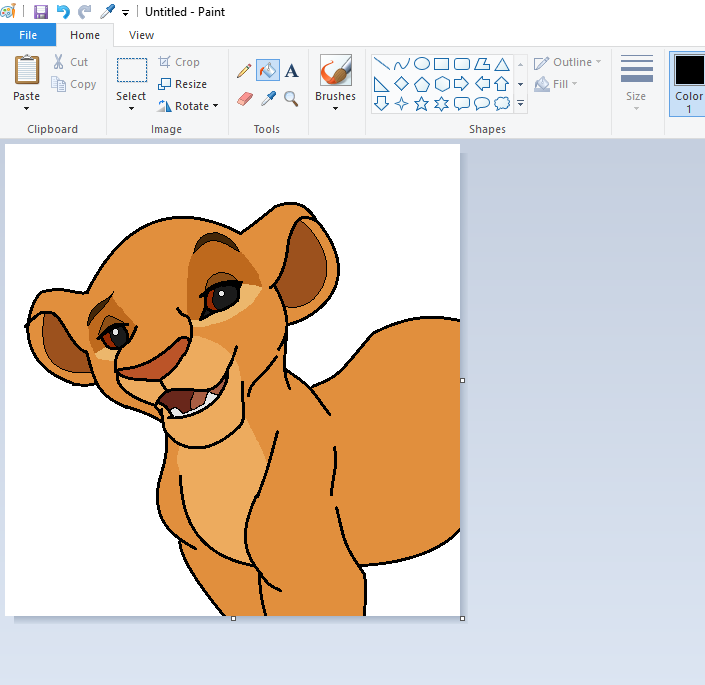Choose the Diamond shape
The height and width of the screenshot is (685, 705).
[402, 84]
